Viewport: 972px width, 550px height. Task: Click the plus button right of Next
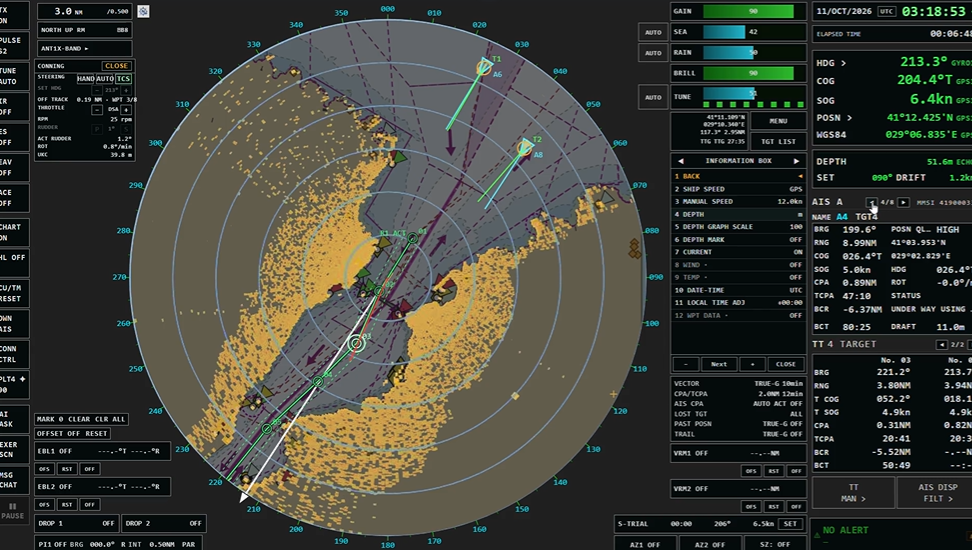(752, 364)
